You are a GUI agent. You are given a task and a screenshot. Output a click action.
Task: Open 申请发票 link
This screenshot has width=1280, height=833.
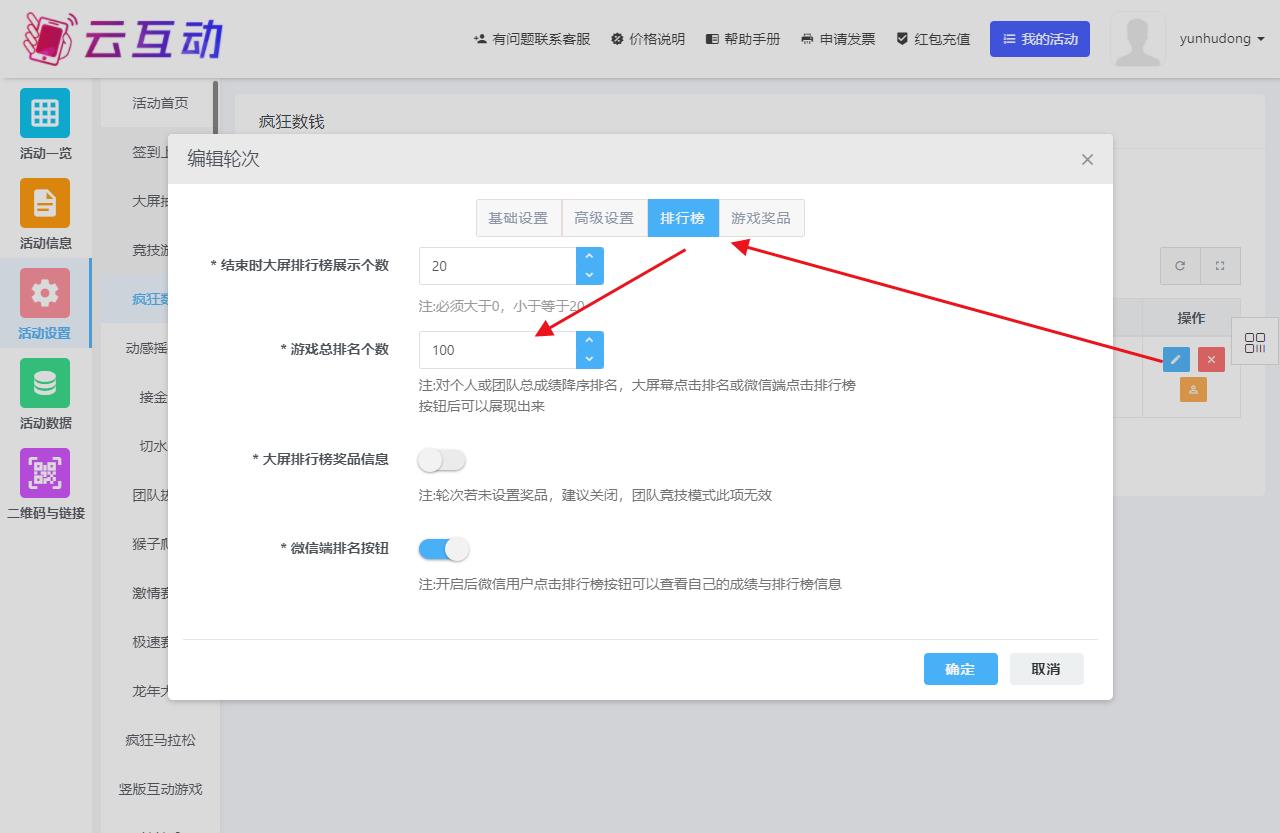[838, 39]
